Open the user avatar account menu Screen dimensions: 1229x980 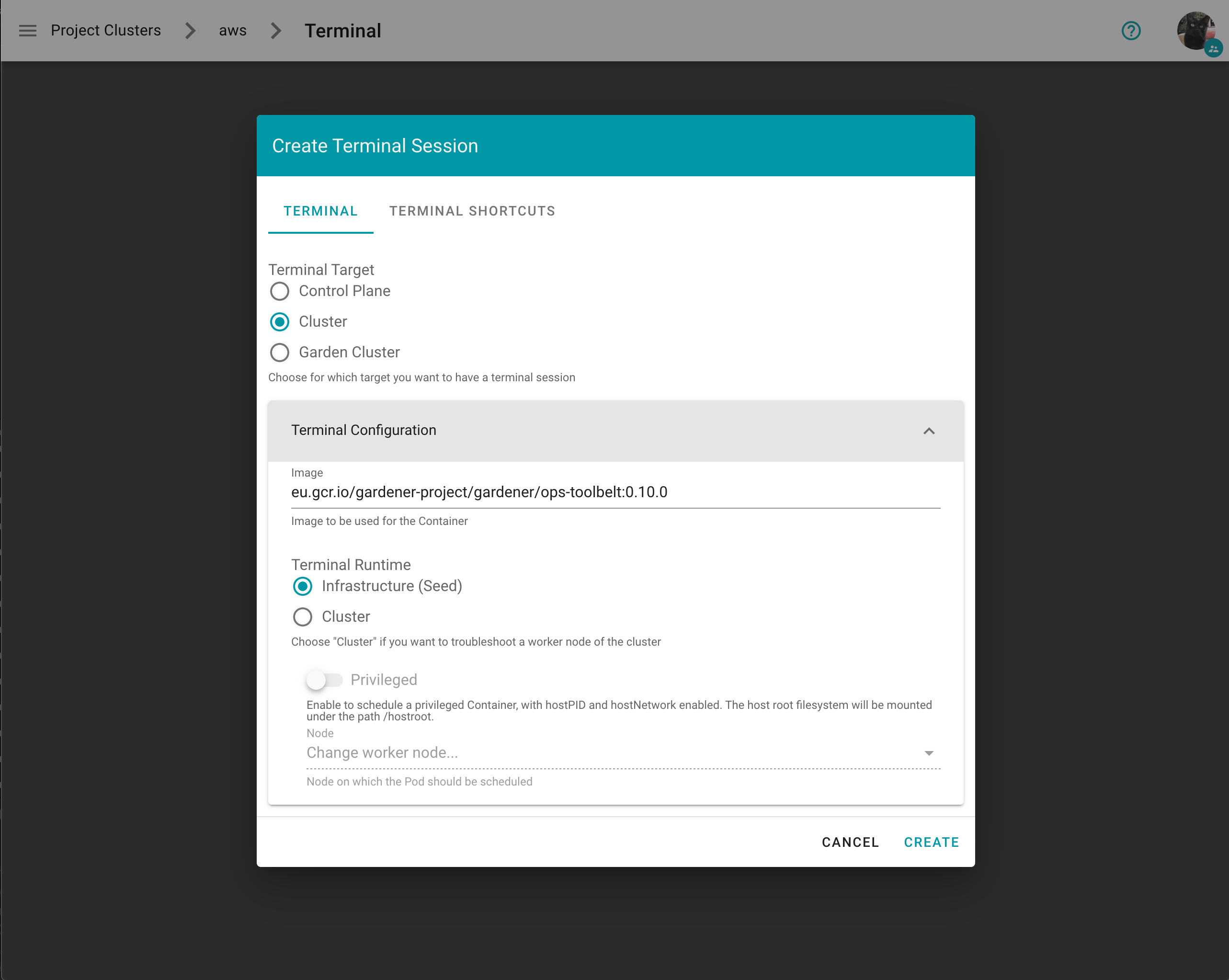(x=1195, y=31)
